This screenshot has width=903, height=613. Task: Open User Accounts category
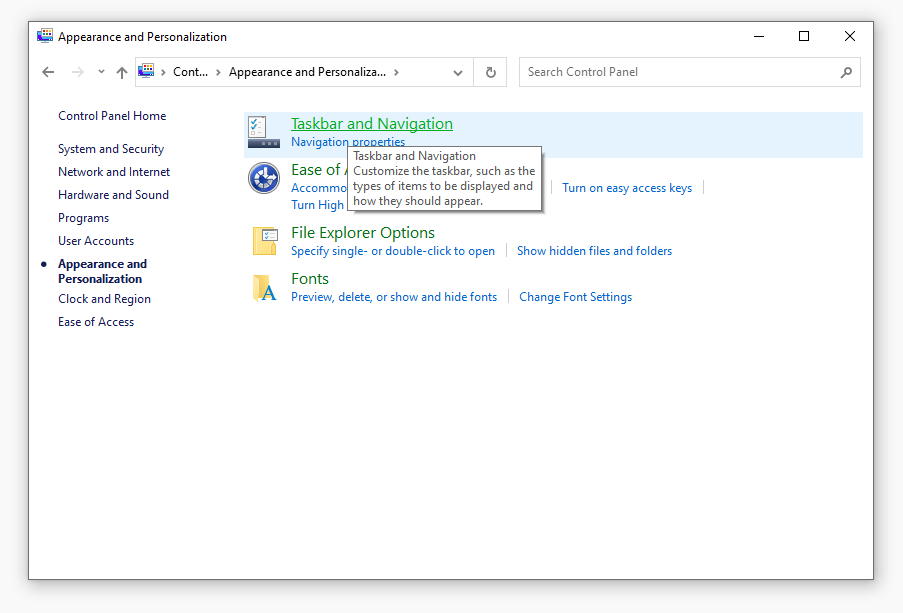(96, 241)
